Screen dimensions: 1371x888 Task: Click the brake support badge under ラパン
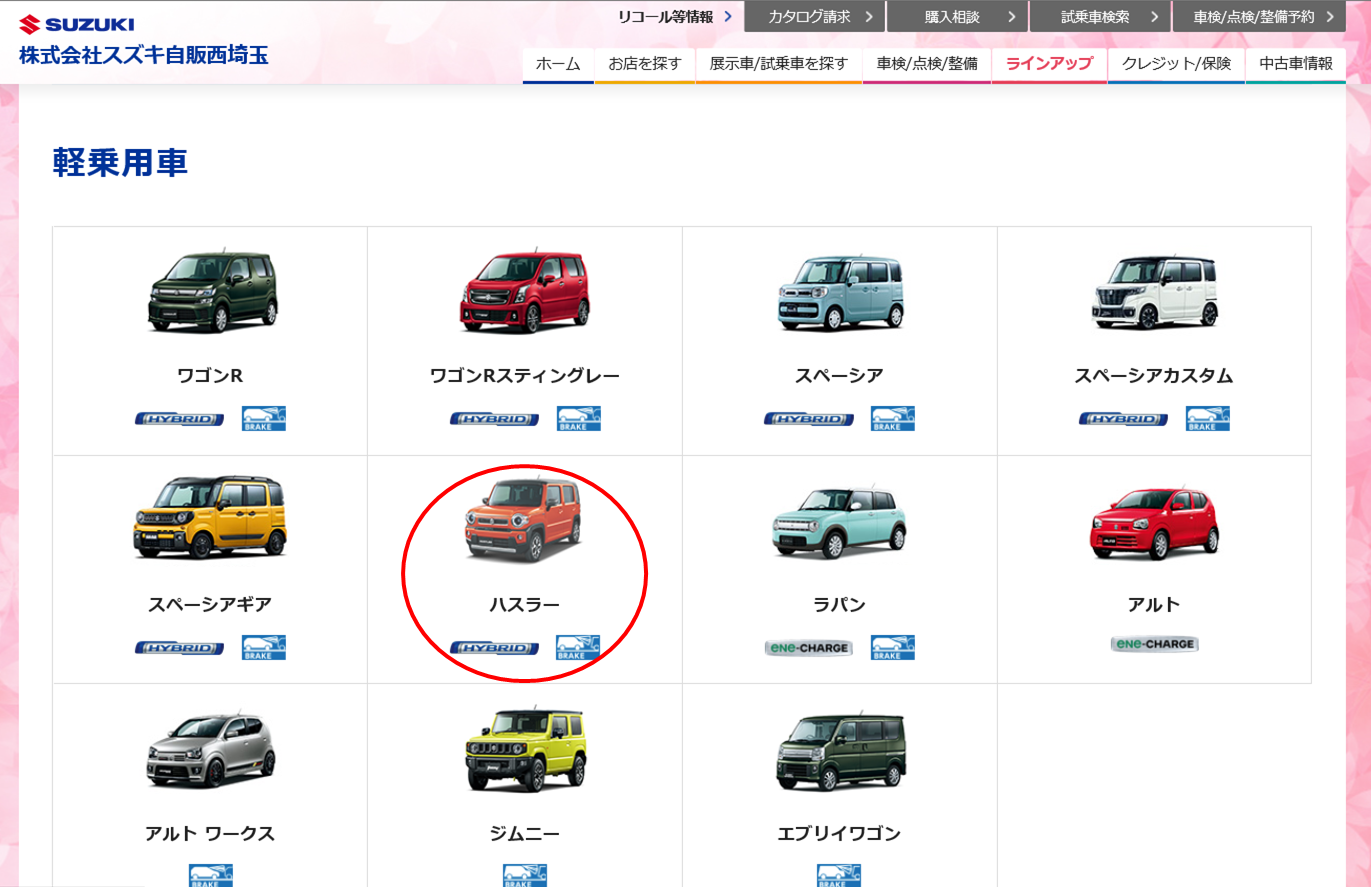[x=893, y=647]
